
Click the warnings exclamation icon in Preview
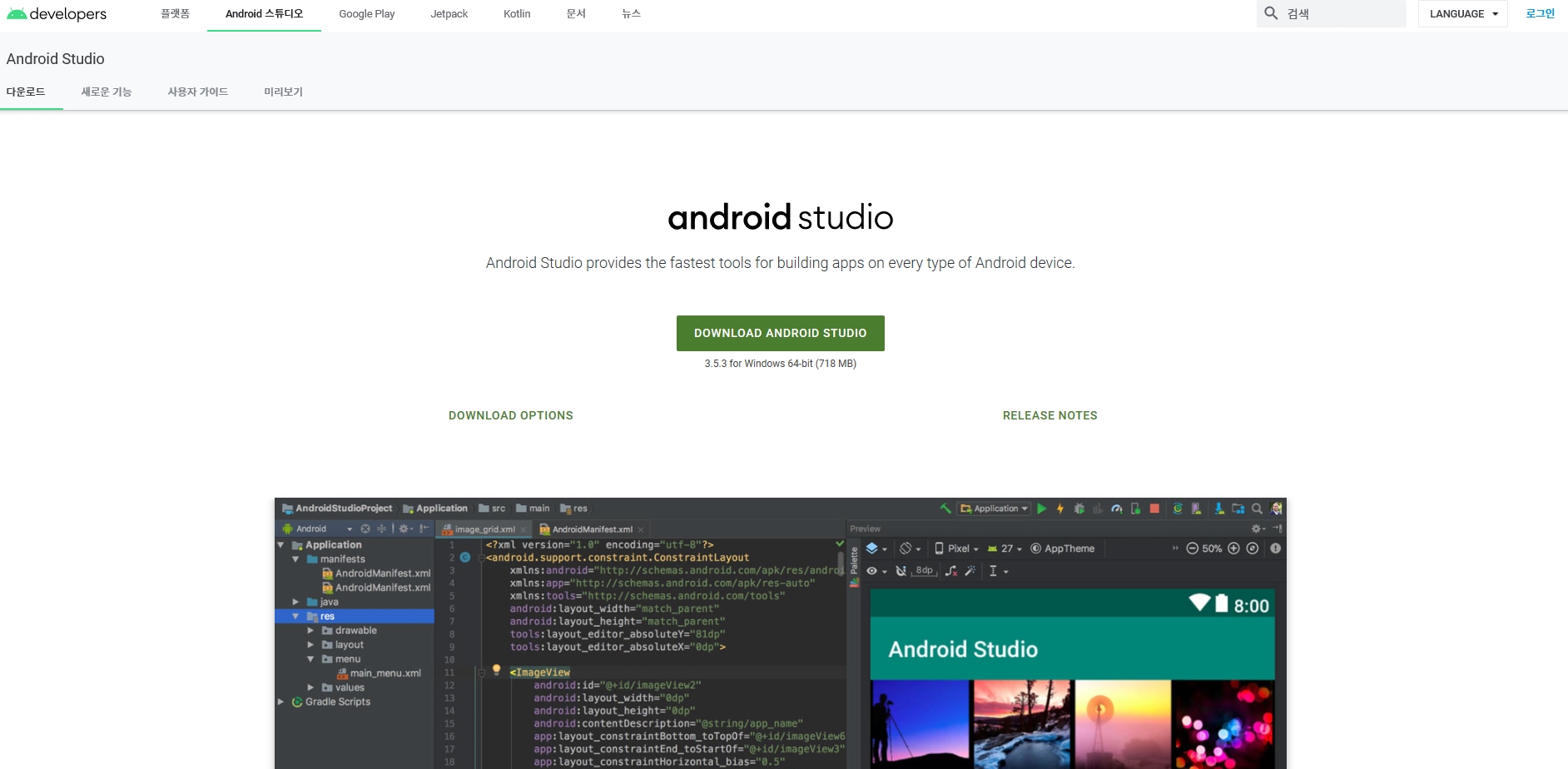1276,548
